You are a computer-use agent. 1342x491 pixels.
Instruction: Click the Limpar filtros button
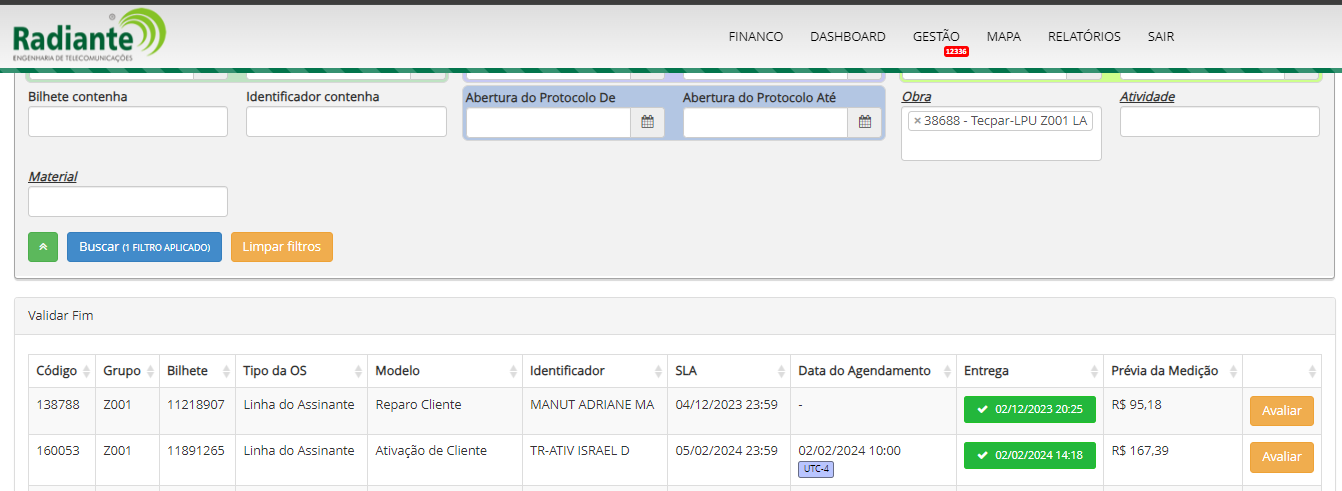[x=282, y=247]
